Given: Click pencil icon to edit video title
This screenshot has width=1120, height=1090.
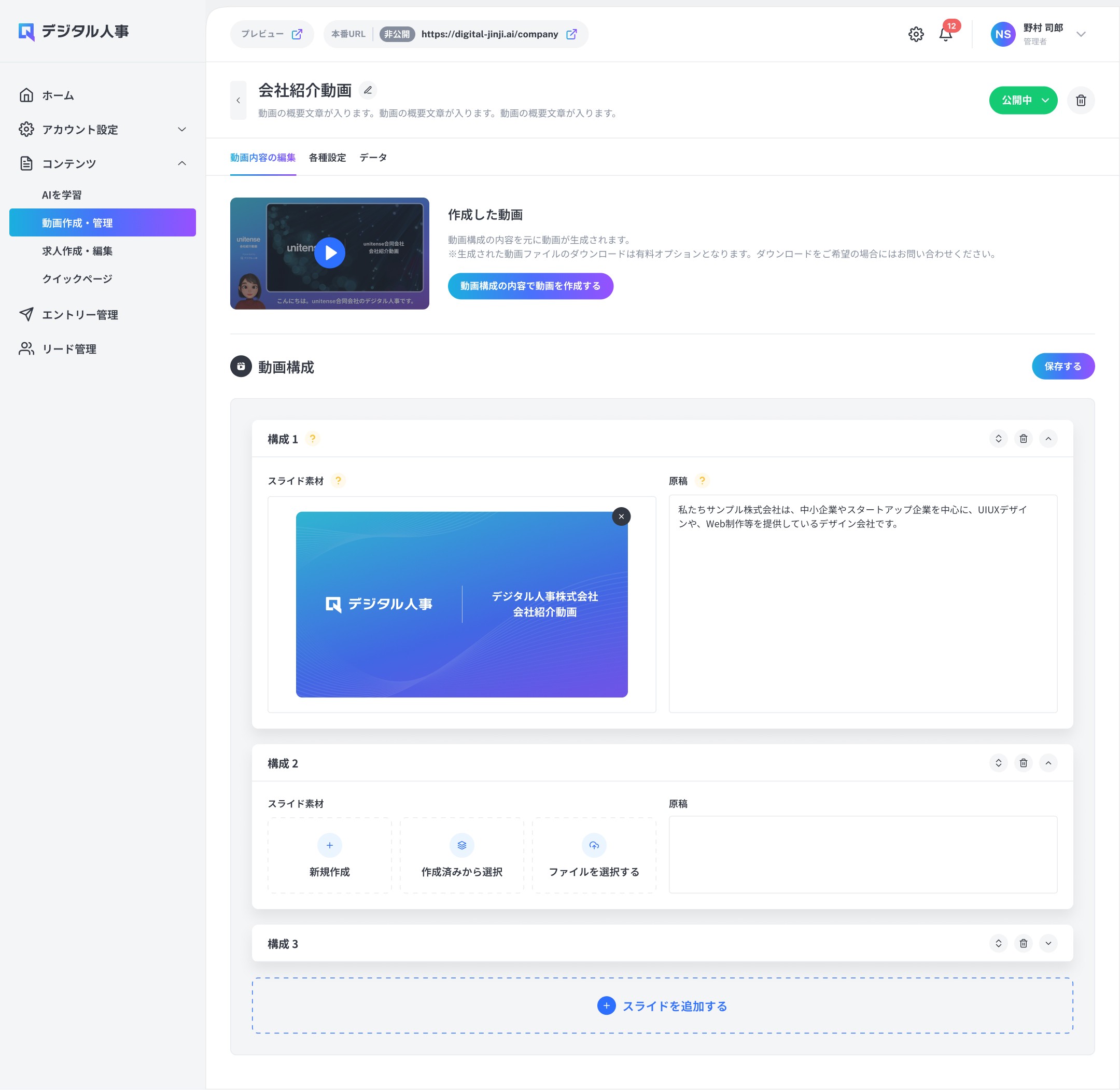Looking at the screenshot, I should (368, 90).
